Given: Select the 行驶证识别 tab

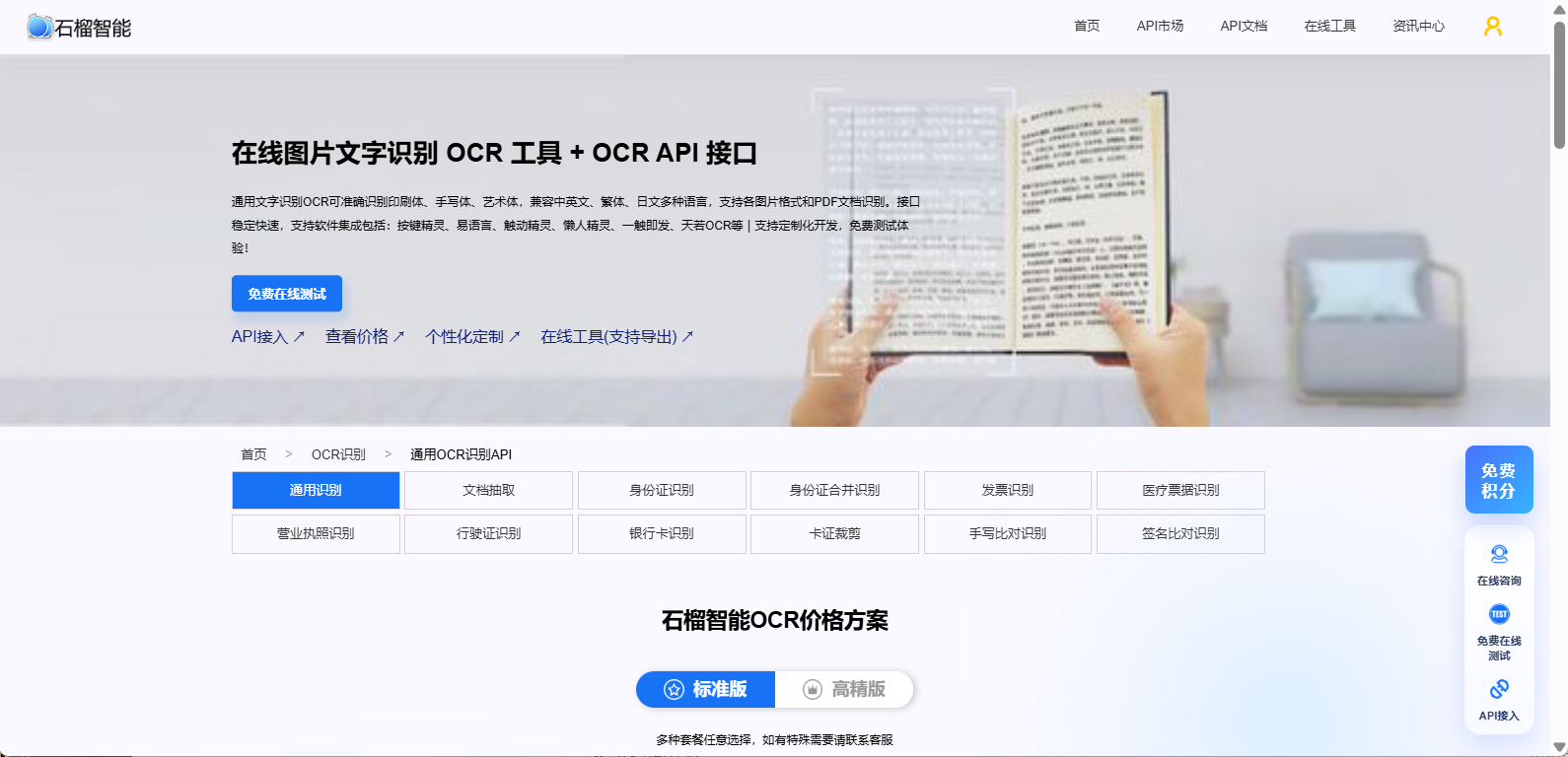Looking at the screenshot, I should pos(488,534).
